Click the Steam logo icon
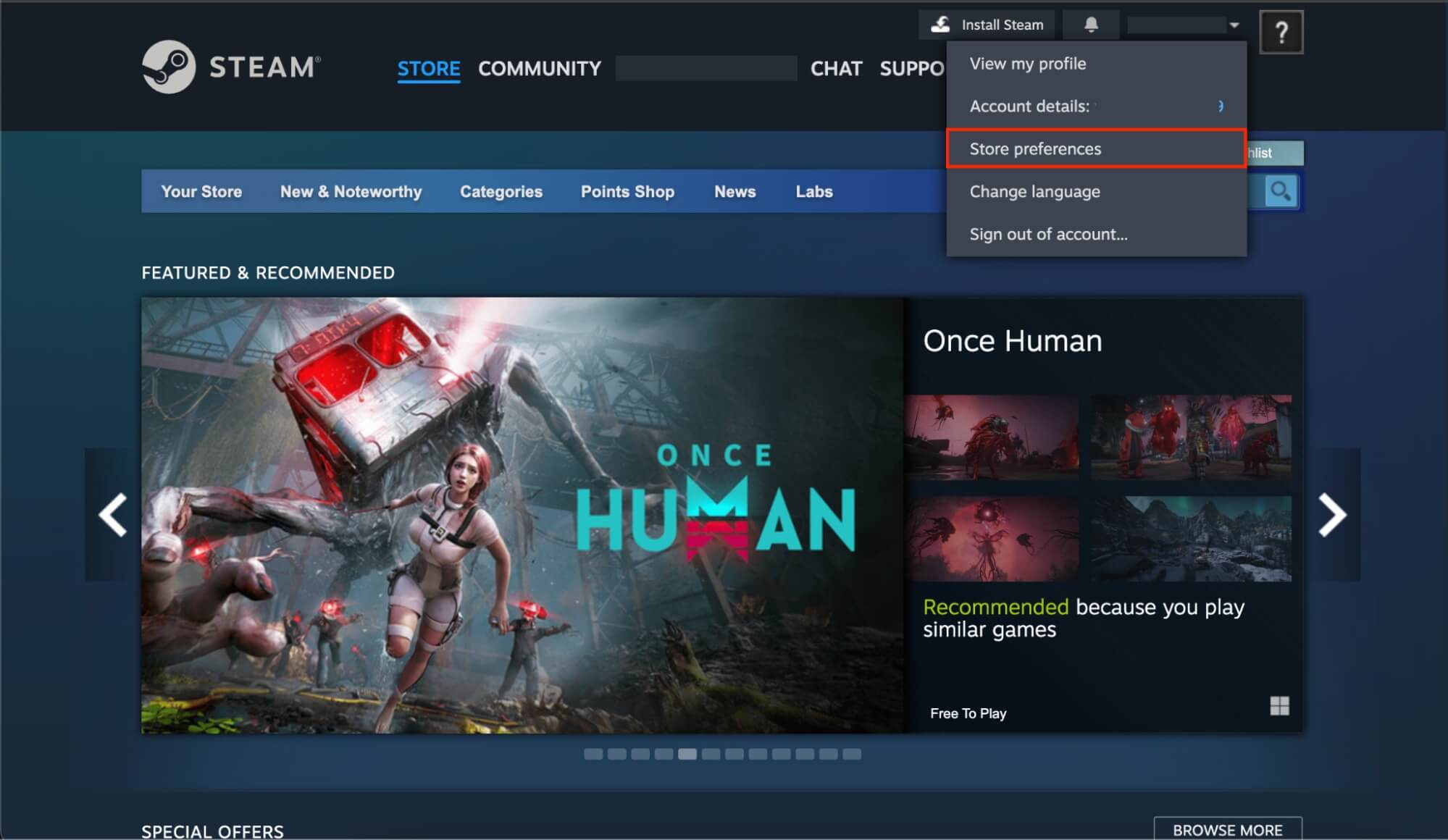This screenshot has width=1448, height=840. 169,67
